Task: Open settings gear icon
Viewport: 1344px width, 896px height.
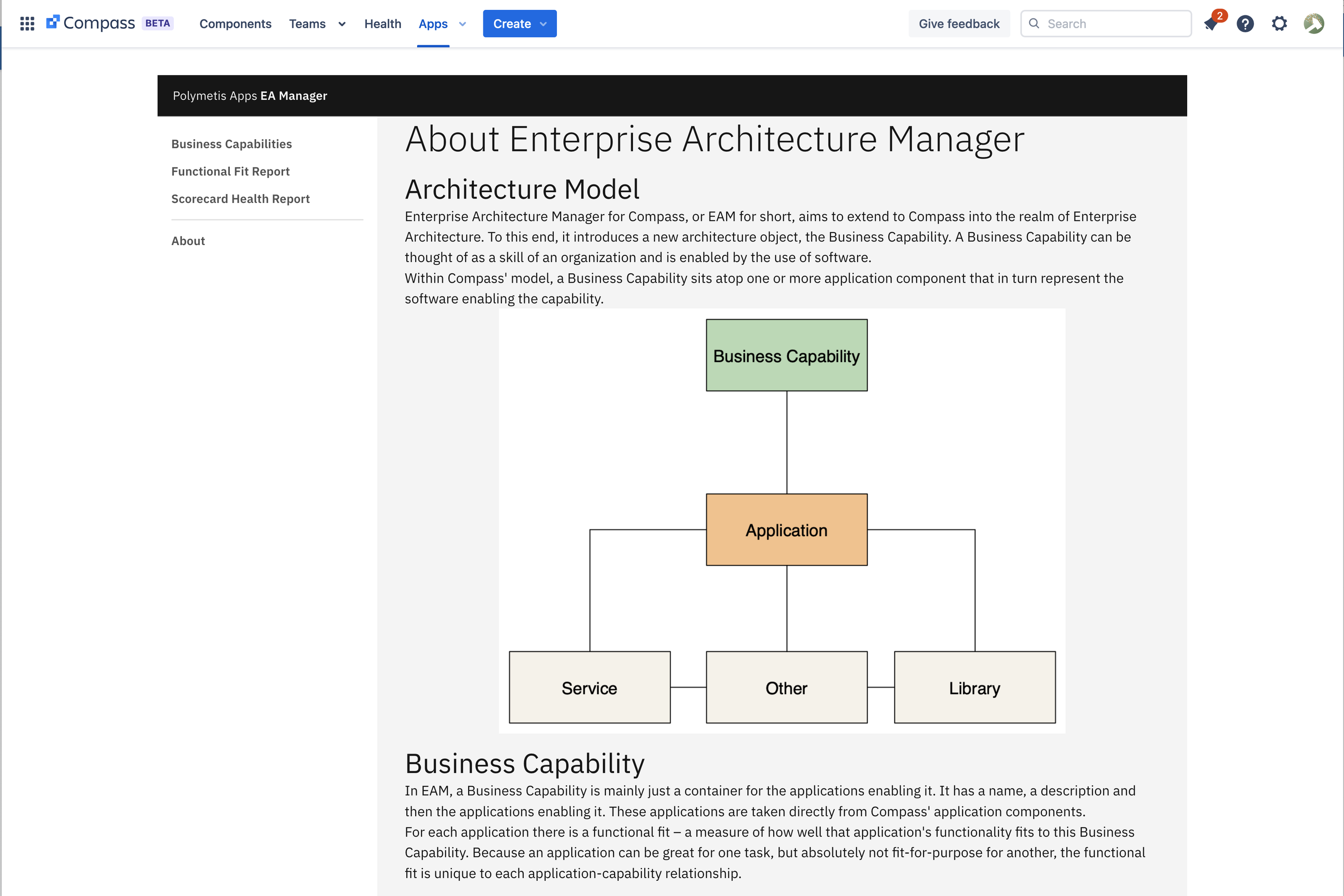Action: [1279, 23]
